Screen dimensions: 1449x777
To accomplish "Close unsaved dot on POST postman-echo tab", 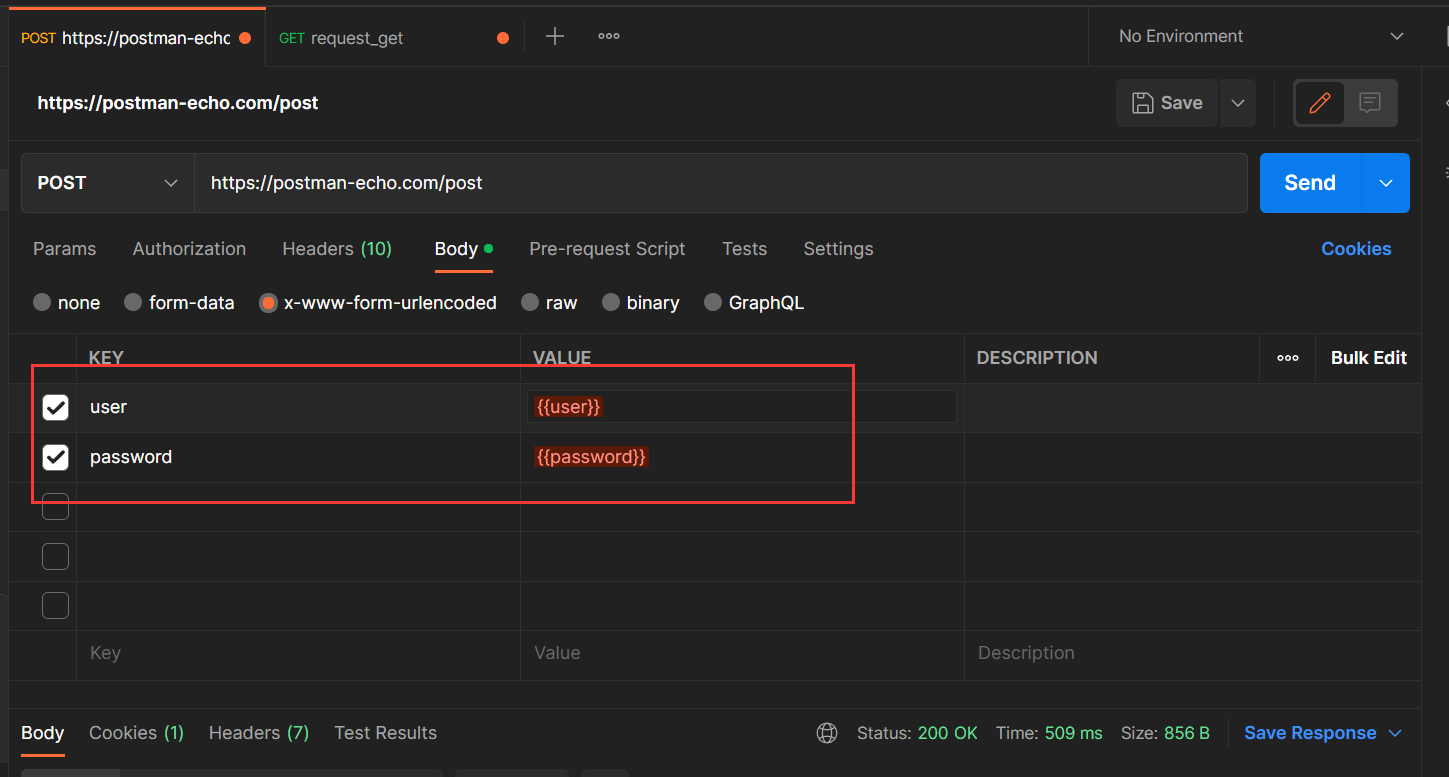I will point(245,38).
